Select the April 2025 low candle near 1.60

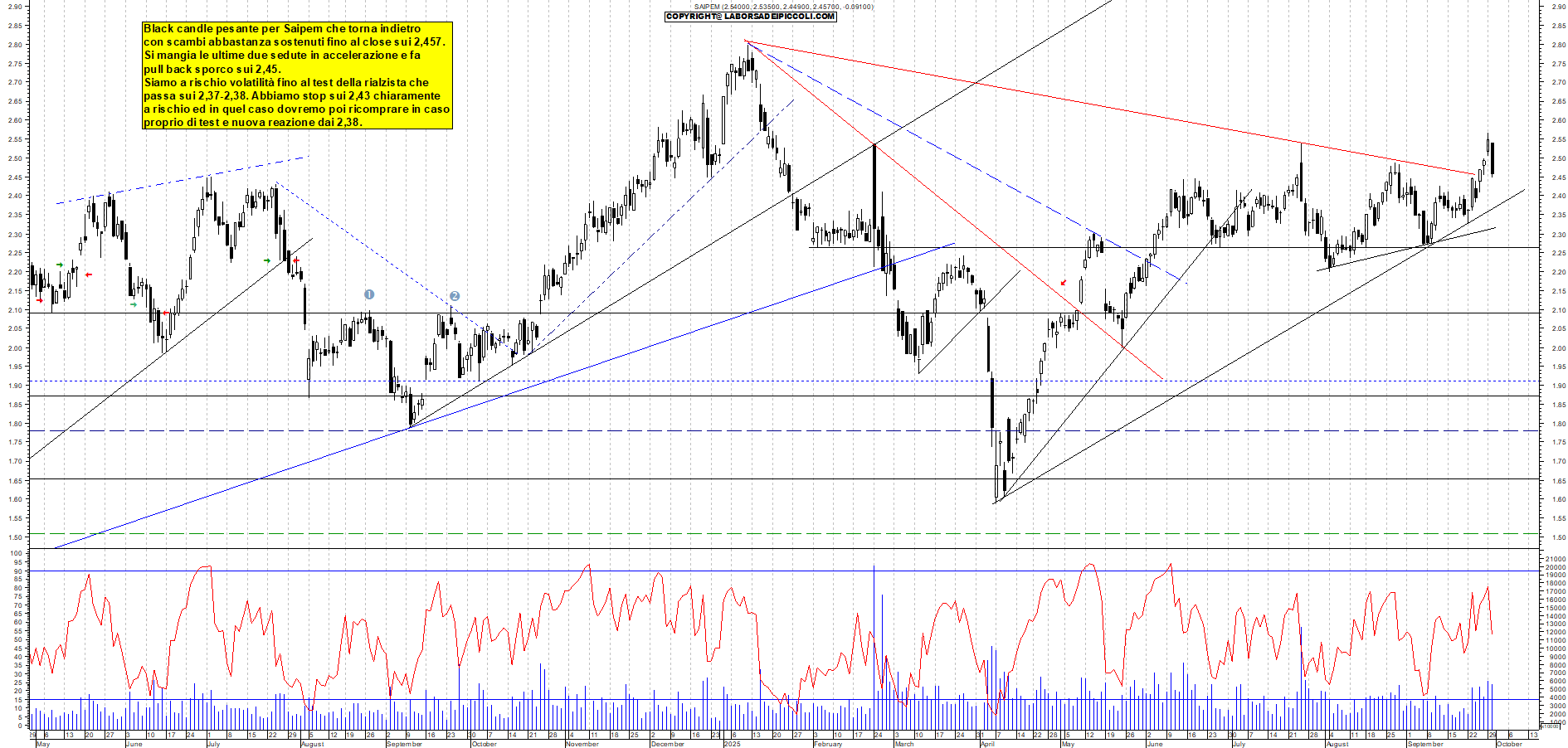[996, 483]
